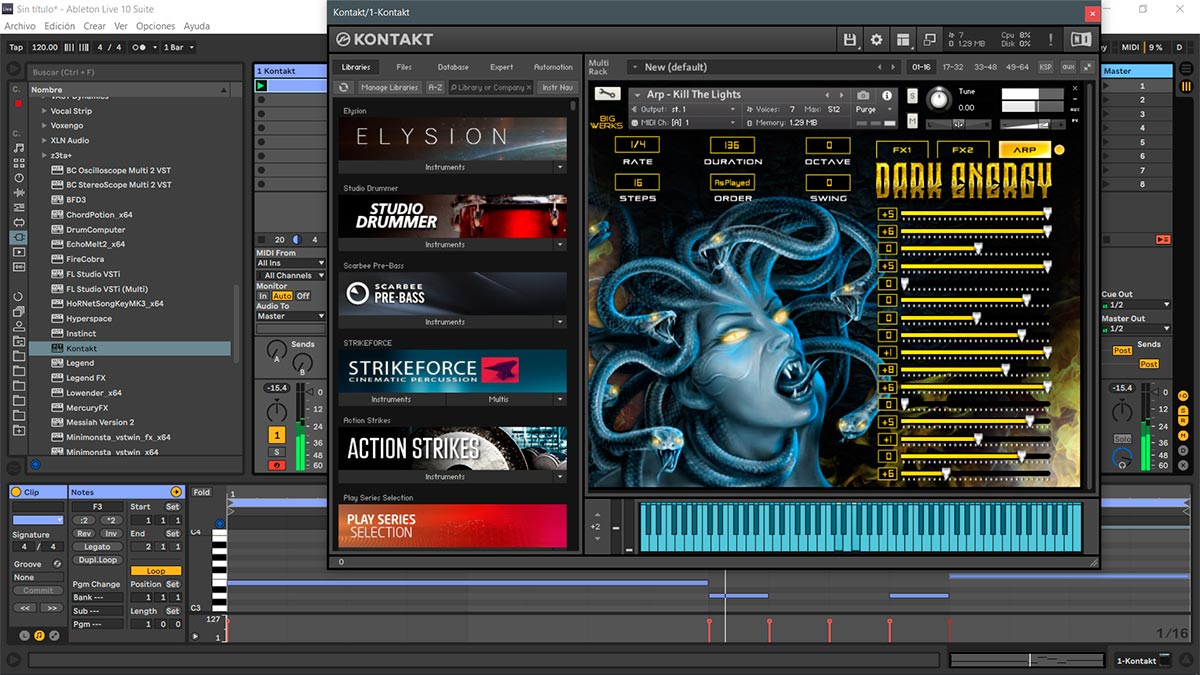Open Kontakt options gear icon
This screenshot has width=1200, height=675.
click(877, 39)
